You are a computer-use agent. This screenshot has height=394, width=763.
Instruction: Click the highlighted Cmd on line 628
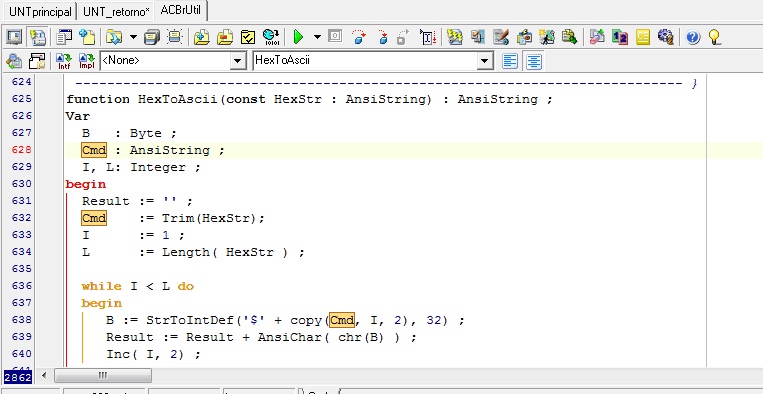click(94, 150)
